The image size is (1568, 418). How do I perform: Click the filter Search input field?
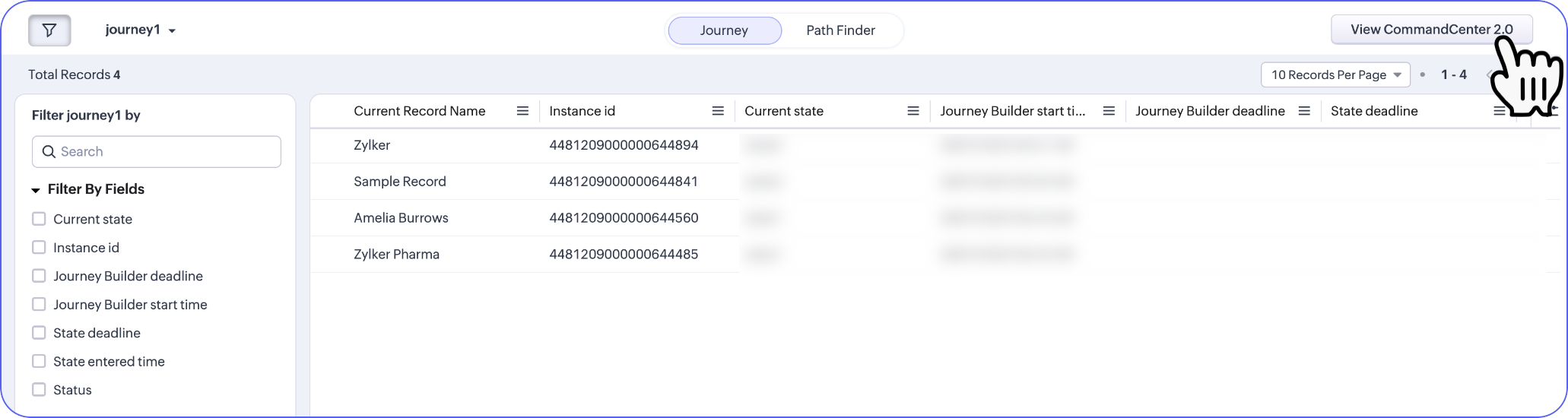(x=157, y=151)
